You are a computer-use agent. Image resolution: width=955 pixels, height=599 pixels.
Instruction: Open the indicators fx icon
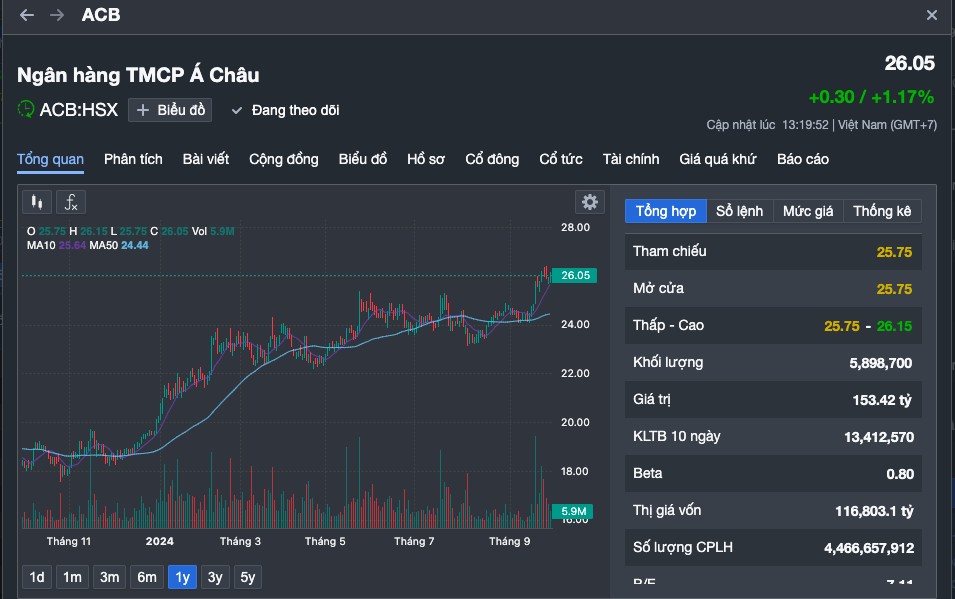click(71, 202)
